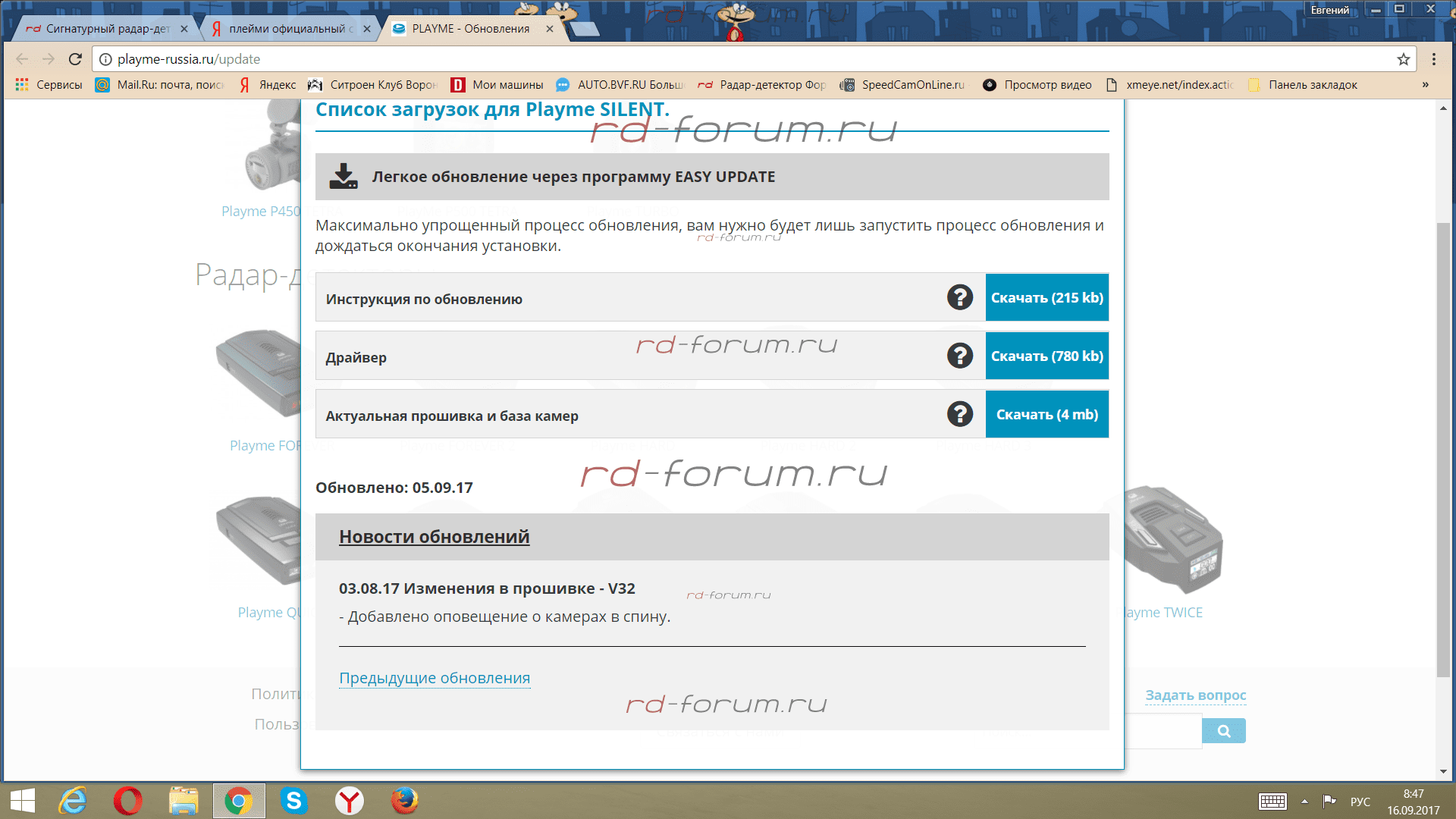Launch Skype from the taskbar
1456x819 pixels.
293,801
